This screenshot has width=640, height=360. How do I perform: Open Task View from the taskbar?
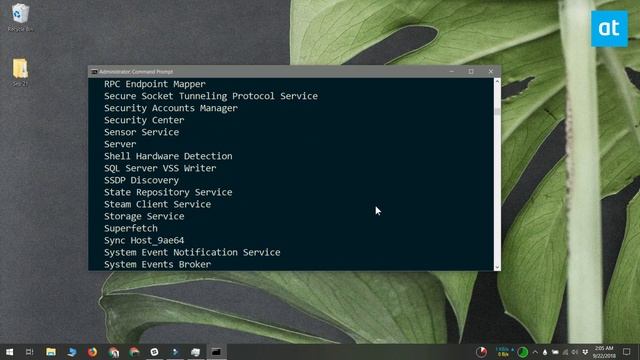[29, 352]
